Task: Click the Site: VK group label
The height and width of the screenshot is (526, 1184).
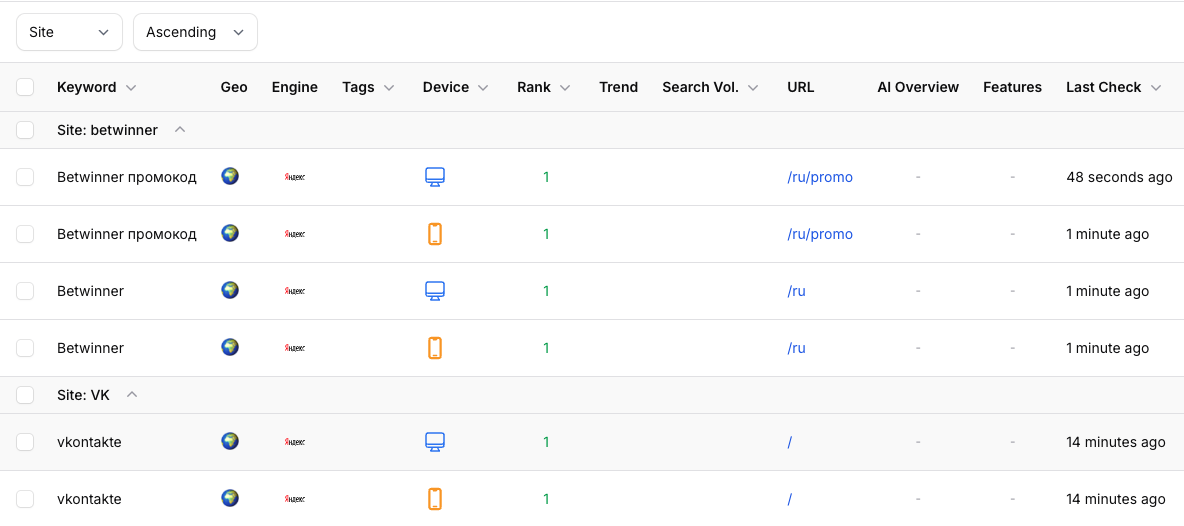Action: pos(83,395)
